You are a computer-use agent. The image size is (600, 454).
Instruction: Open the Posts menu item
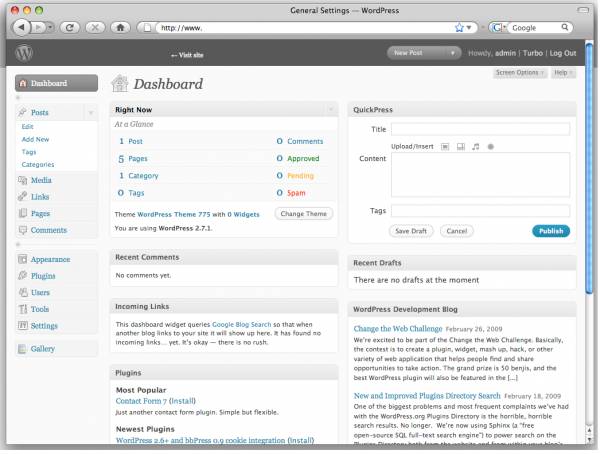point(39,113)
